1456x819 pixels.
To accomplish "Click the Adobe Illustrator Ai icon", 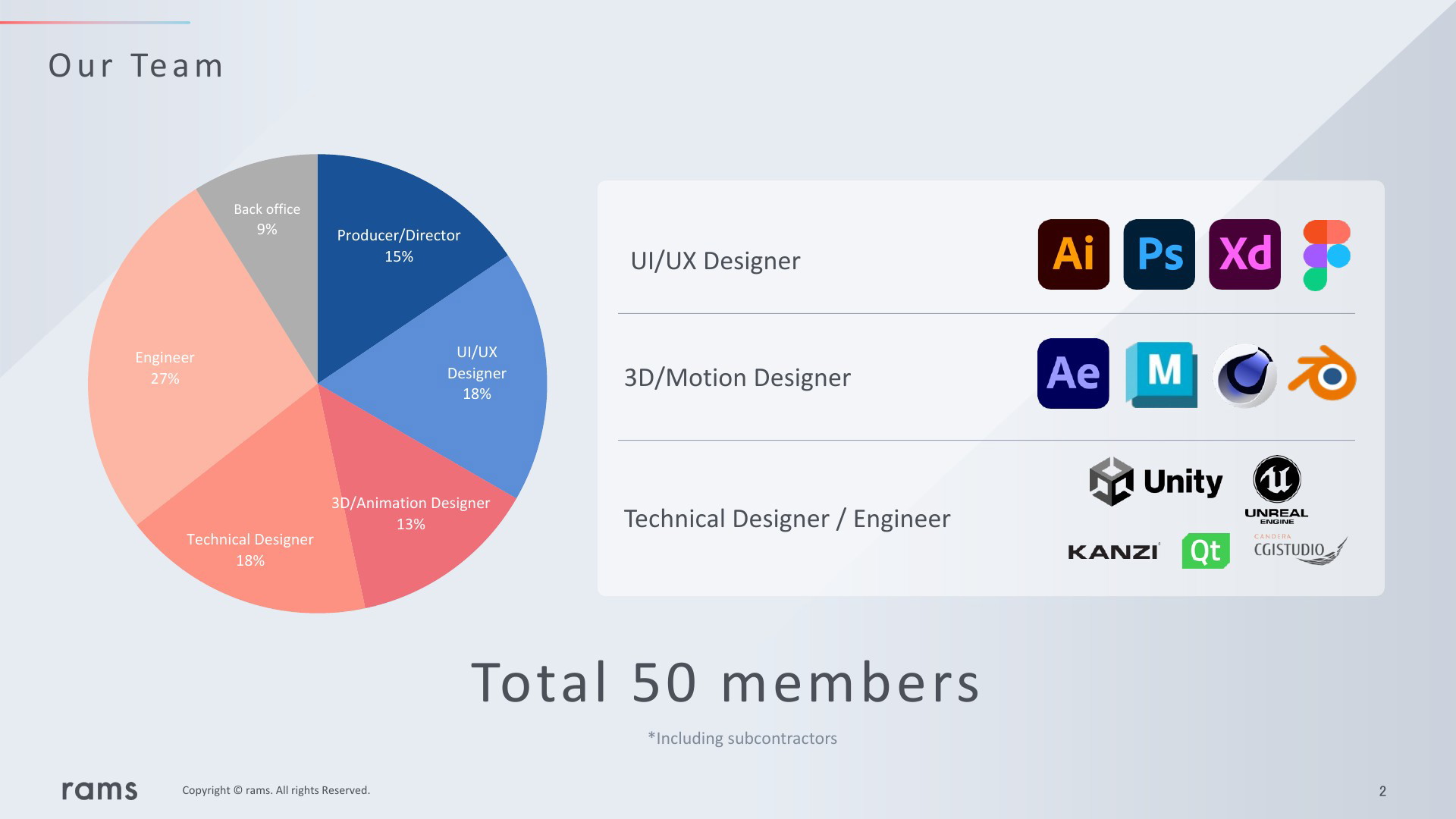I will point(1073,255).
